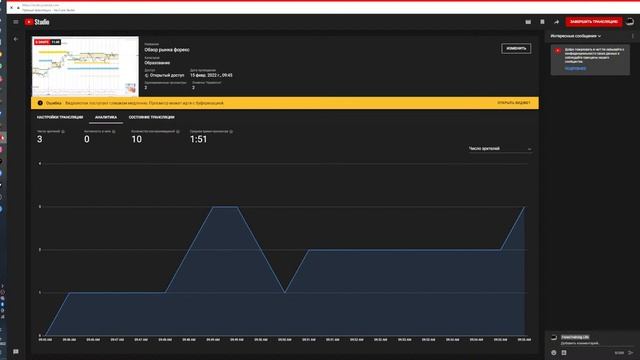Click the emoji icon in chat input

[x=553, y=353]
